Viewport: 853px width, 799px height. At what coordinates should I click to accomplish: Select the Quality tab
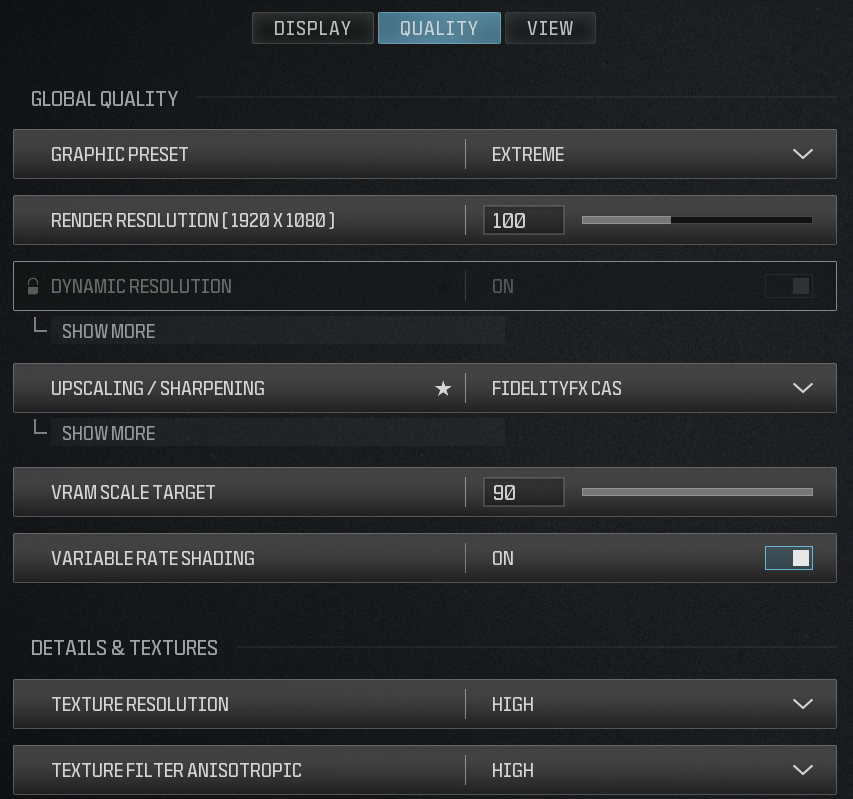click(x=439, y=28)
